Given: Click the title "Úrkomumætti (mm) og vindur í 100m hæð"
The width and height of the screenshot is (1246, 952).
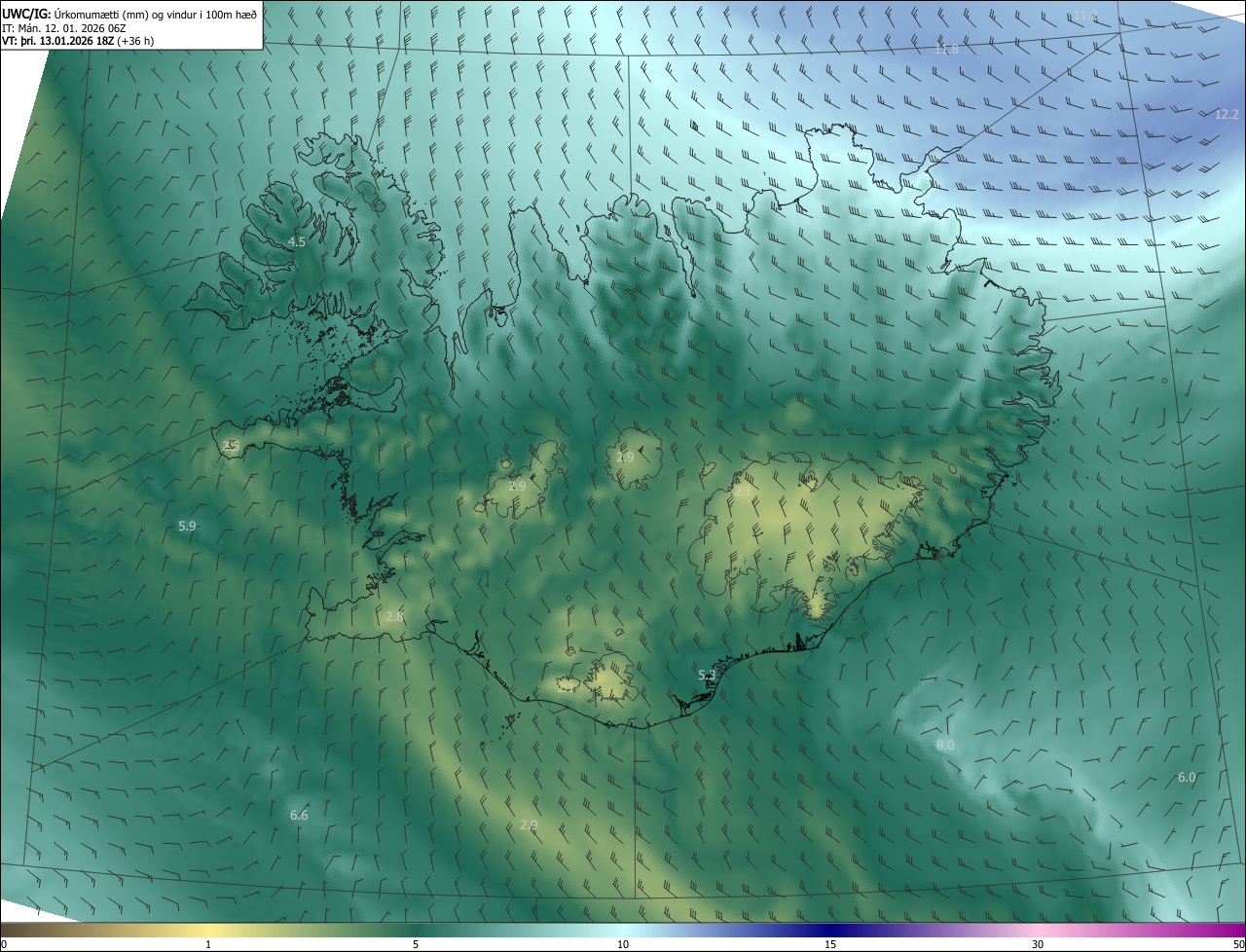Looking at the screenshot, I should 155,15.
